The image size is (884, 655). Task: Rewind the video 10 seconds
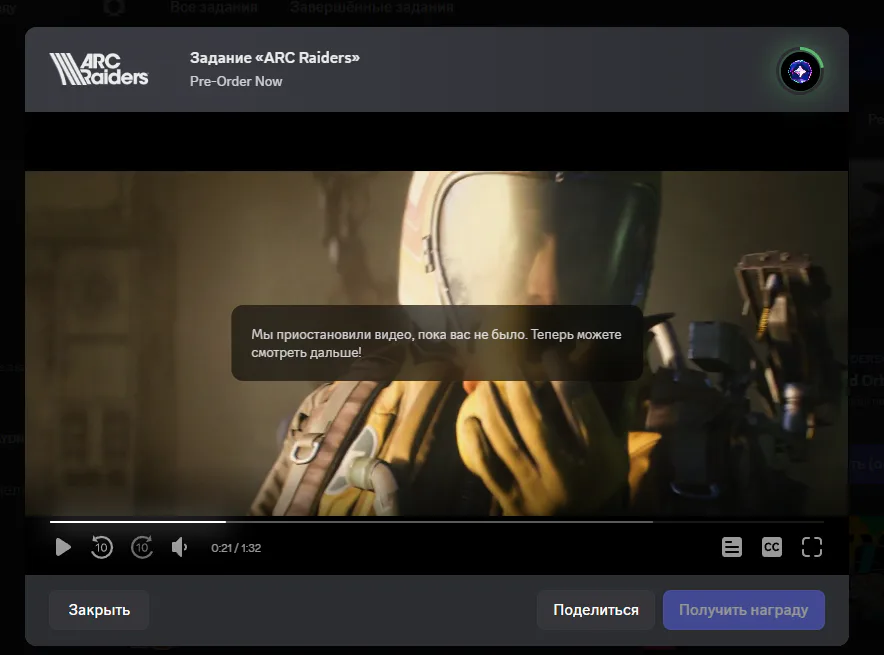[x=101, y=547]
